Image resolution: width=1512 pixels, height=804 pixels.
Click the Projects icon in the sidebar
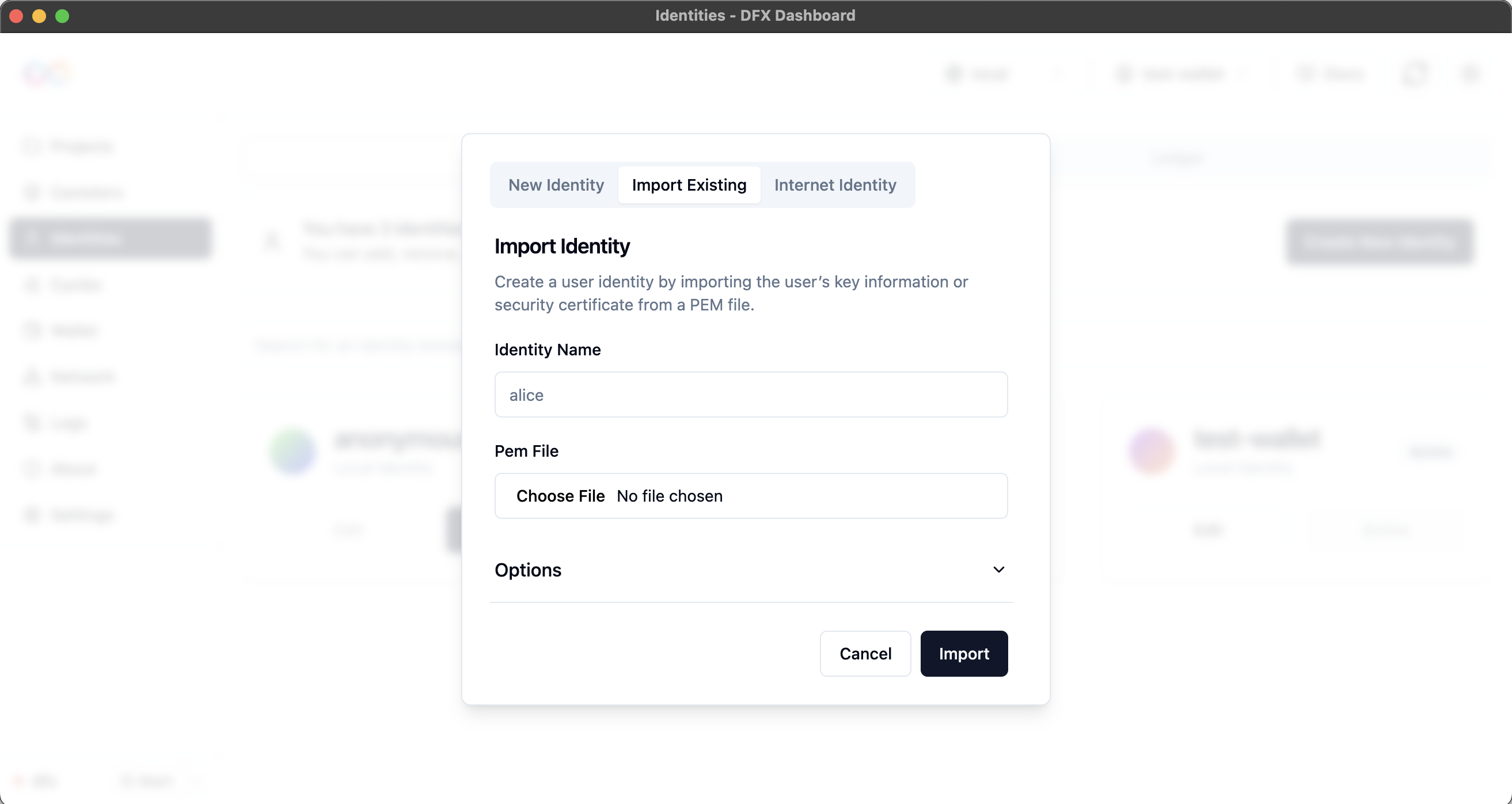(32, 146)
